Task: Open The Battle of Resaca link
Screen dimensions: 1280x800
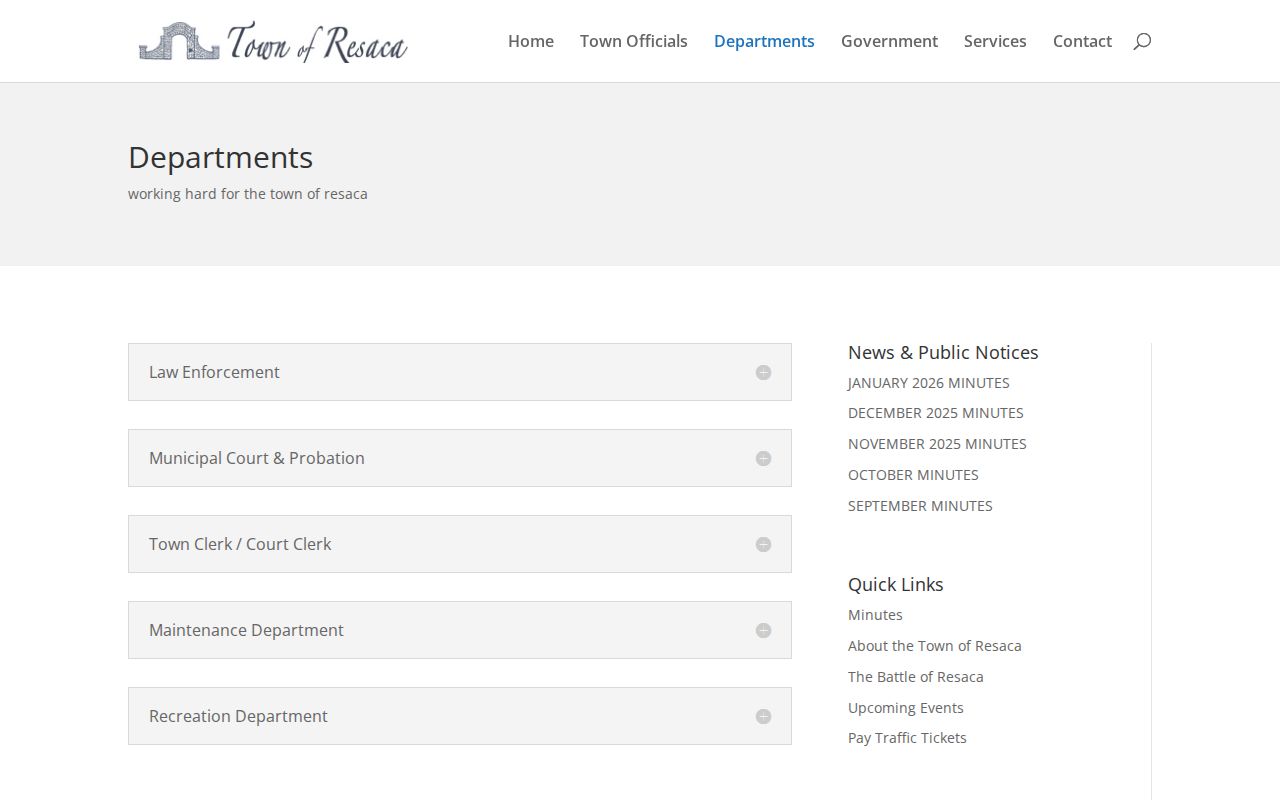Action: coord(916,677)
